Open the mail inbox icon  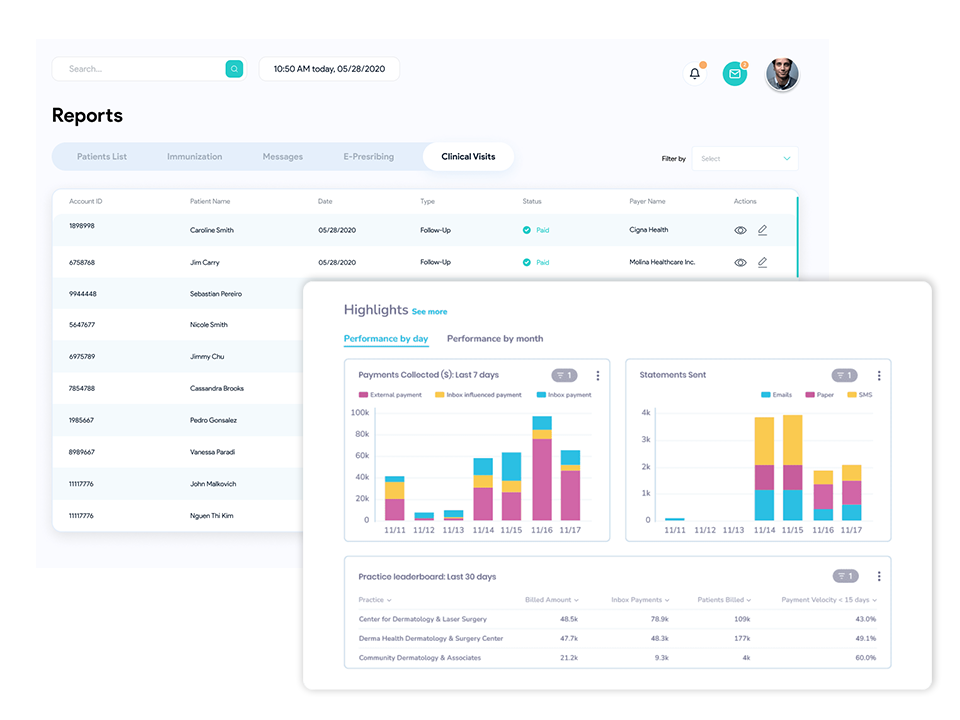[735, 74]
